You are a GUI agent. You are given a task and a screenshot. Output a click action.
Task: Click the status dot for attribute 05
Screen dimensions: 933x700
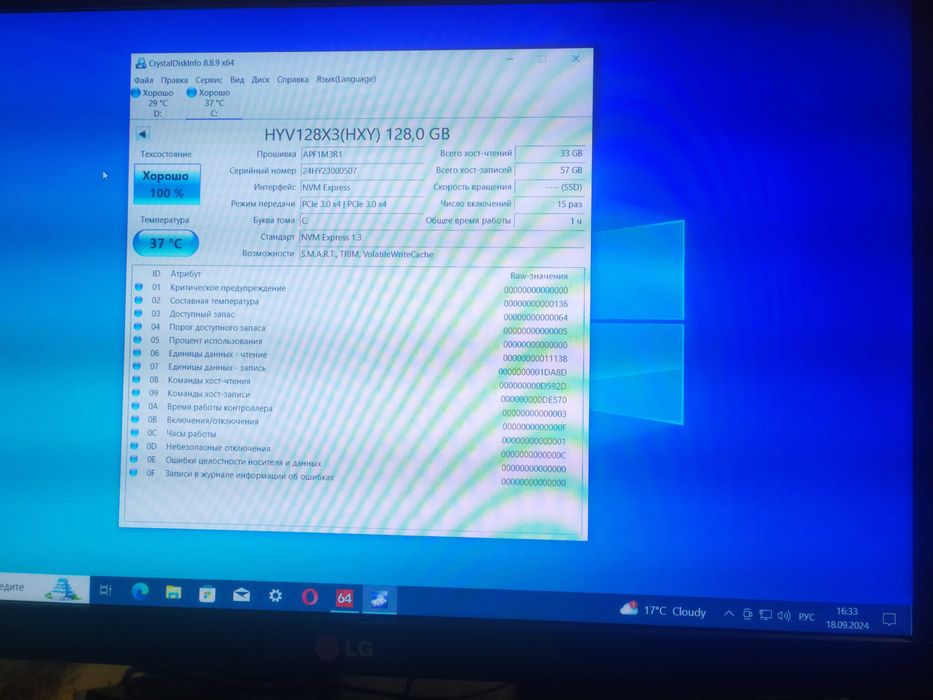point(137,340)
